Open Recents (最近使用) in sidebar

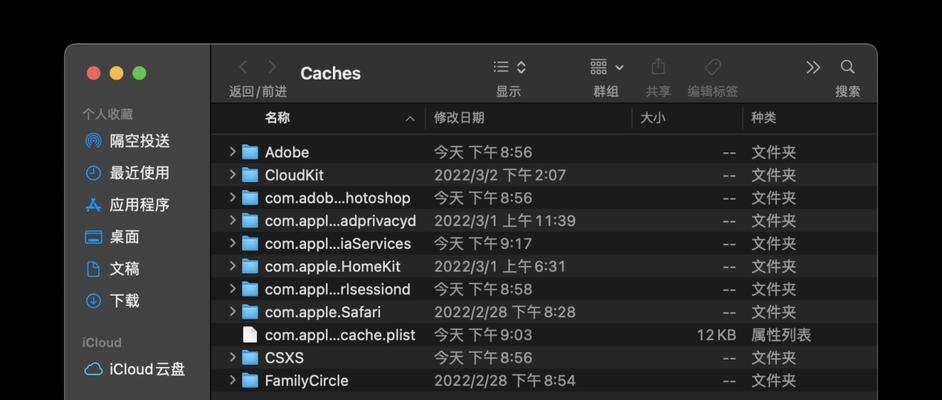point(127,173)
